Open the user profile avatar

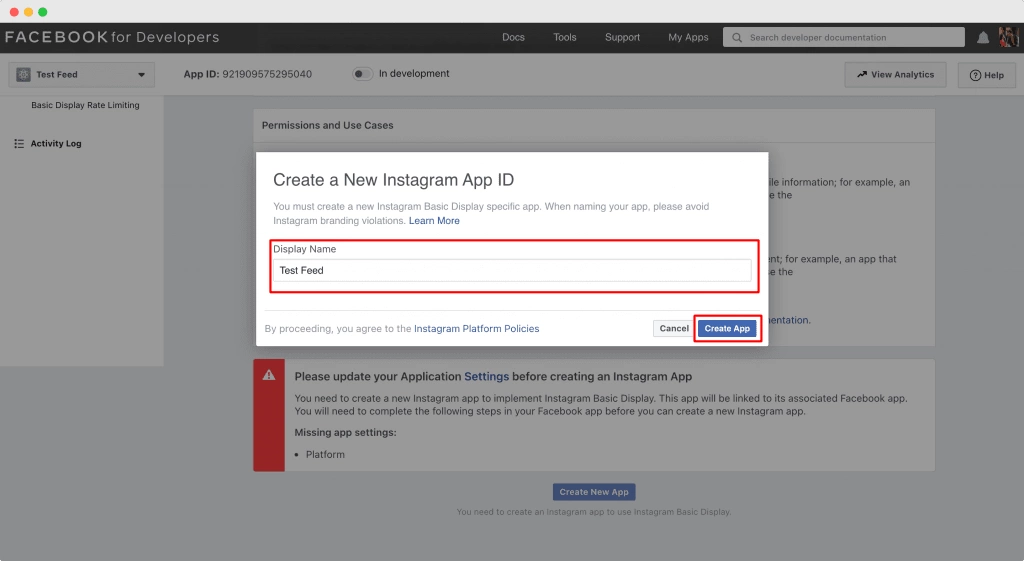tap(1008, 37)
